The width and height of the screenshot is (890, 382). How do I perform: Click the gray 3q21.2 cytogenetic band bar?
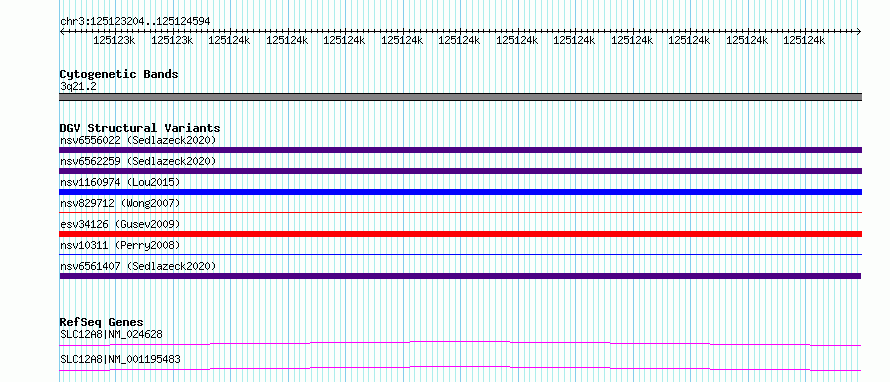[460, 96]
